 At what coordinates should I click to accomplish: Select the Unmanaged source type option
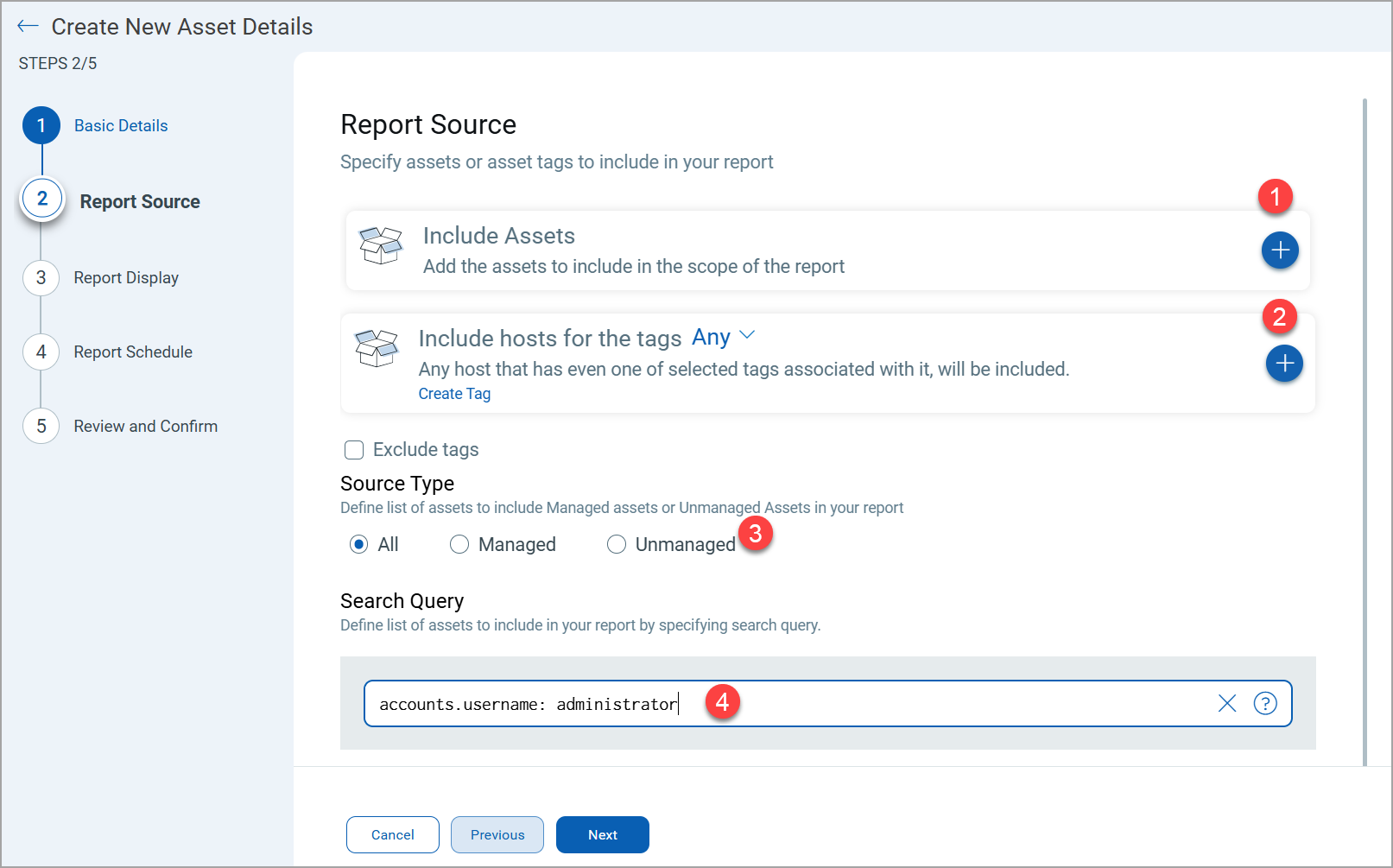(x=671, y=544)
